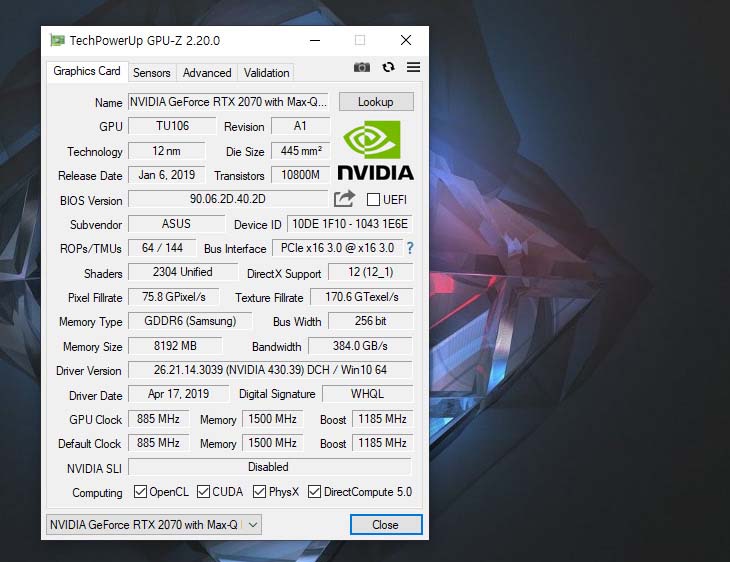Click the Close button
The width and height of the screenshot is (730, 562).
click(x=386, y=525)
